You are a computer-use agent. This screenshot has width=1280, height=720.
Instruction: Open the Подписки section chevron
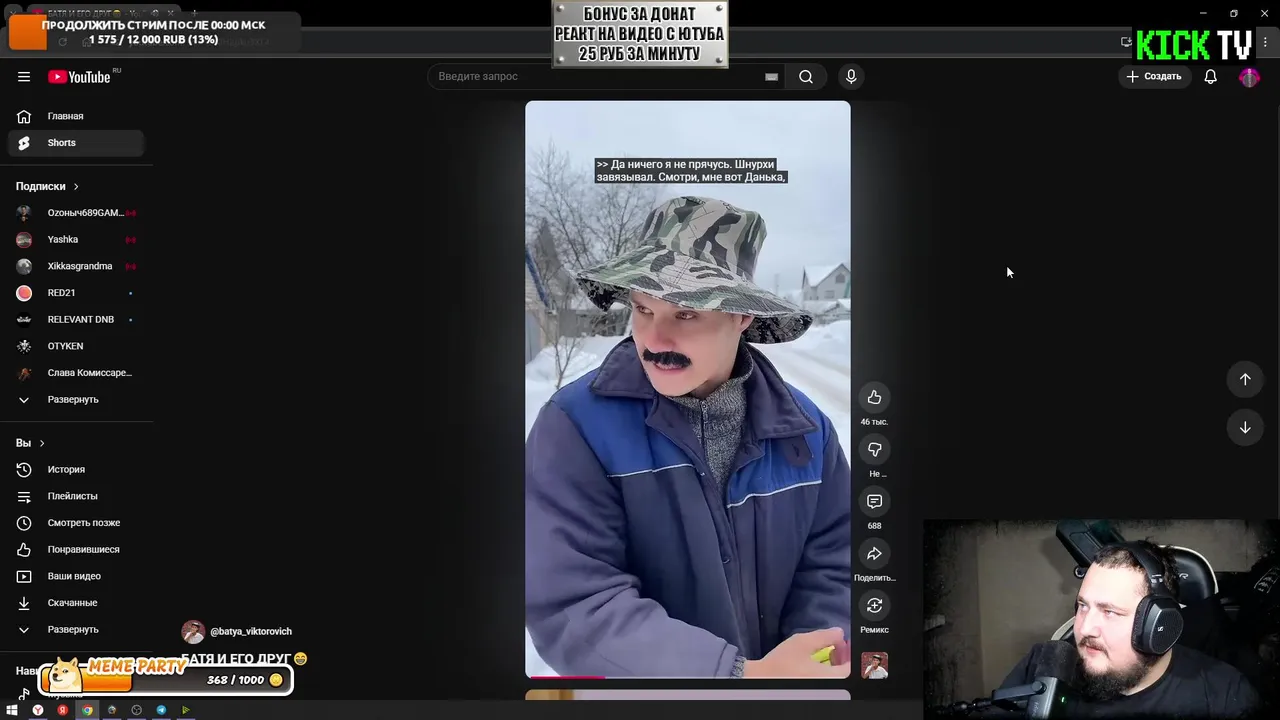pos(75,187)
